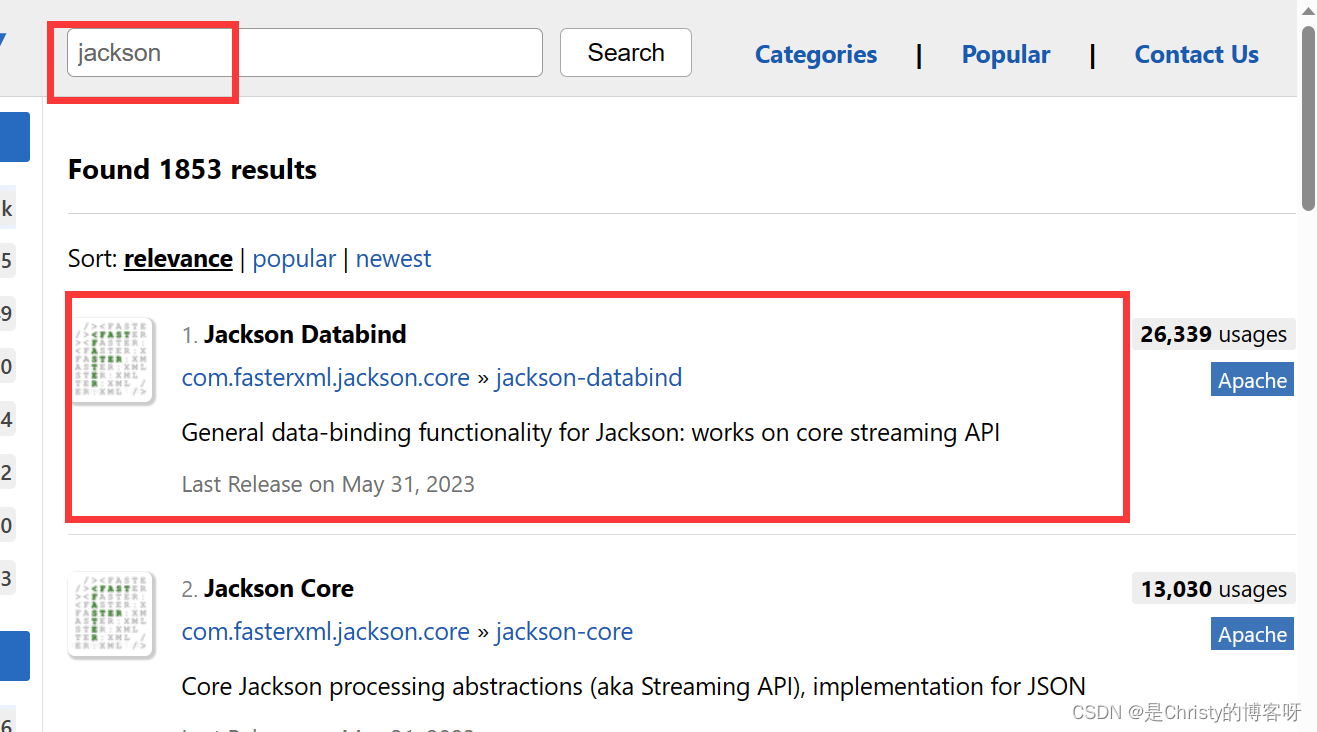Sort results by newest
Screen dimensions: 1317x732
[393, 259]
